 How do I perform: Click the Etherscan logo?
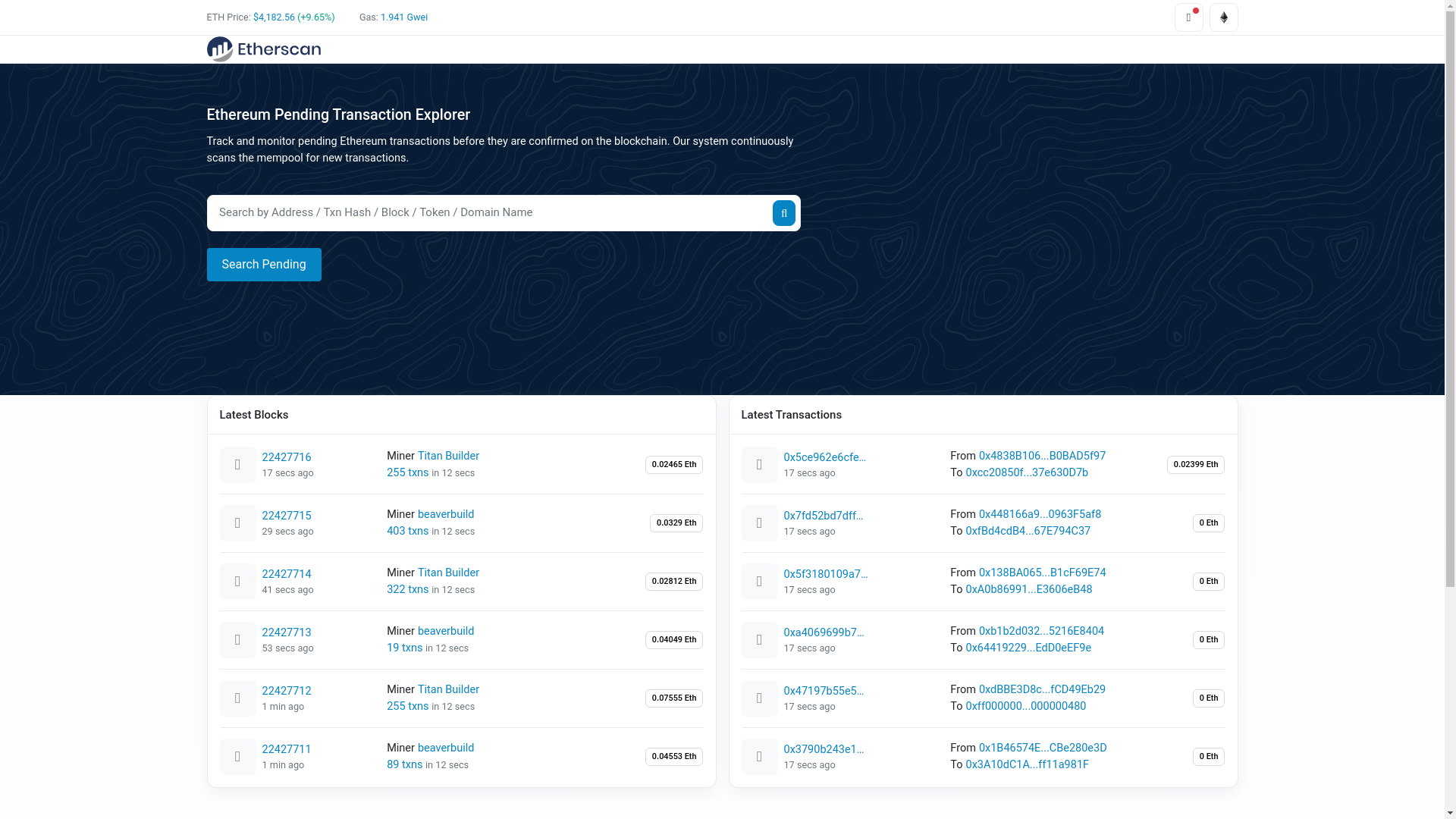263,49
